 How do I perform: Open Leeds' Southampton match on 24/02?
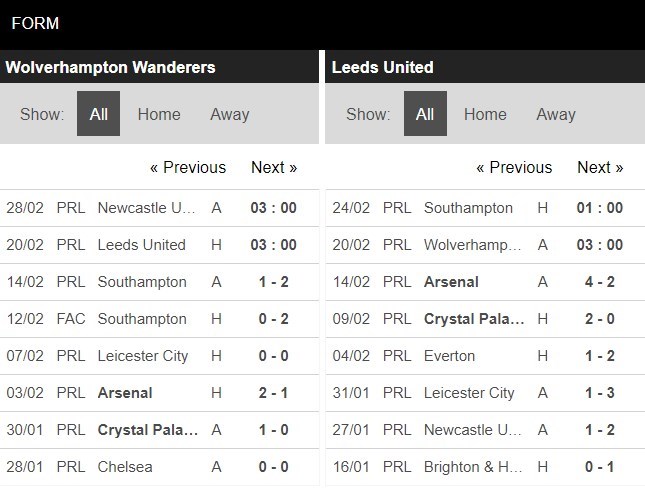[x=468, y=208]
